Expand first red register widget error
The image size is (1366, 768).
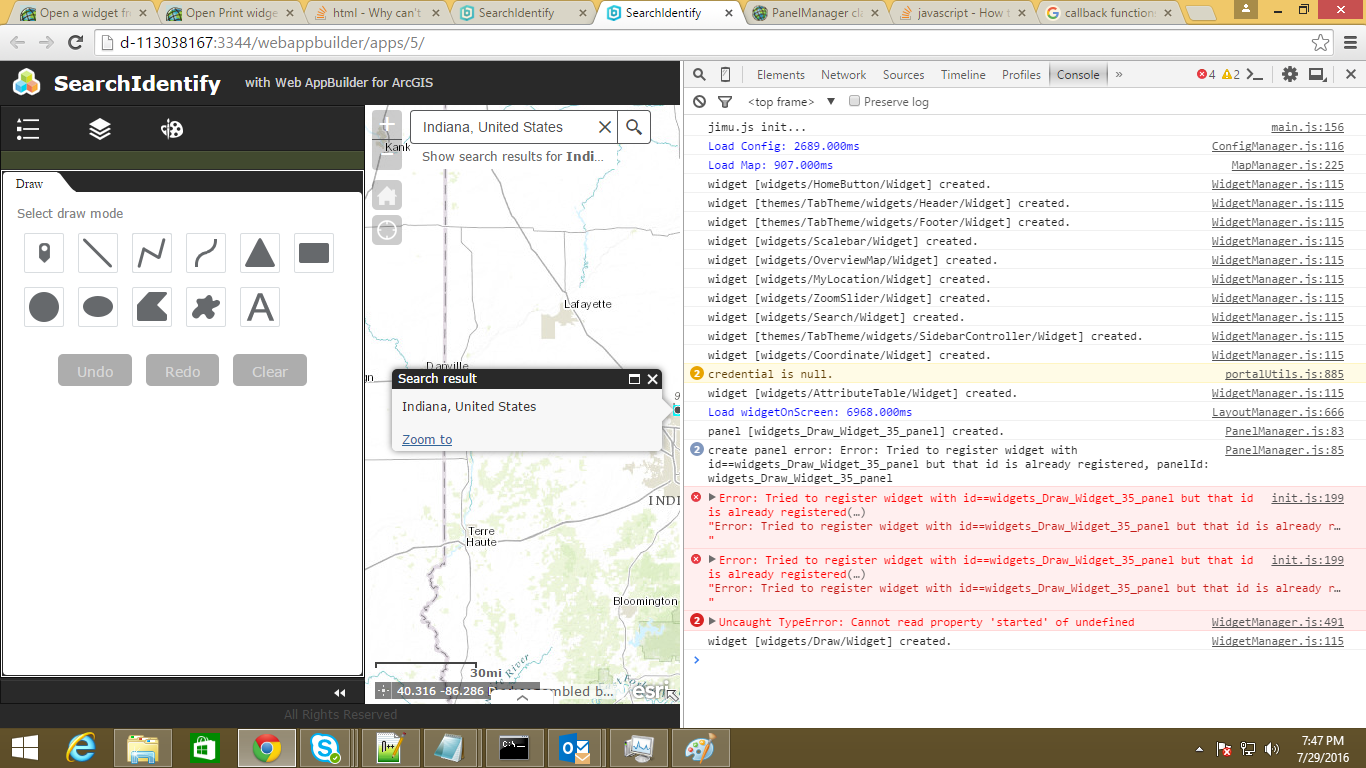712,498
